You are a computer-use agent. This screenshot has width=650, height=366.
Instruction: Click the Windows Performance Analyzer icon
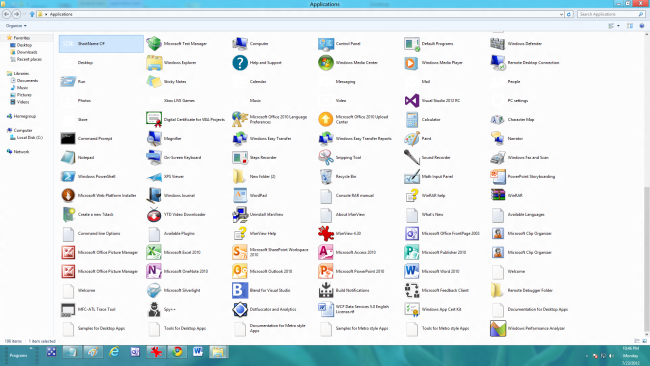tap(497, 328)
